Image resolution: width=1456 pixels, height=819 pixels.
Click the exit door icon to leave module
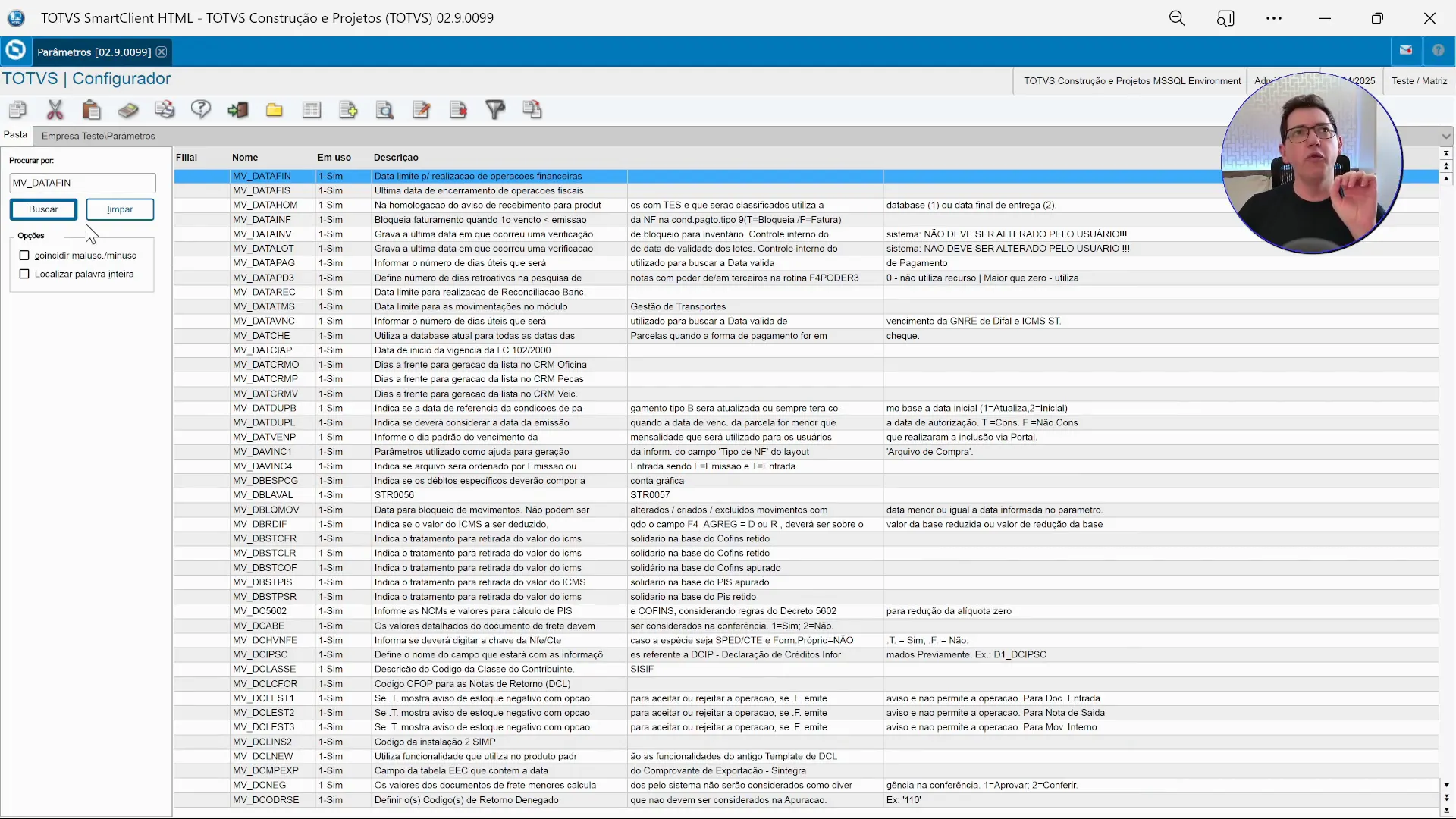point(238,110)
